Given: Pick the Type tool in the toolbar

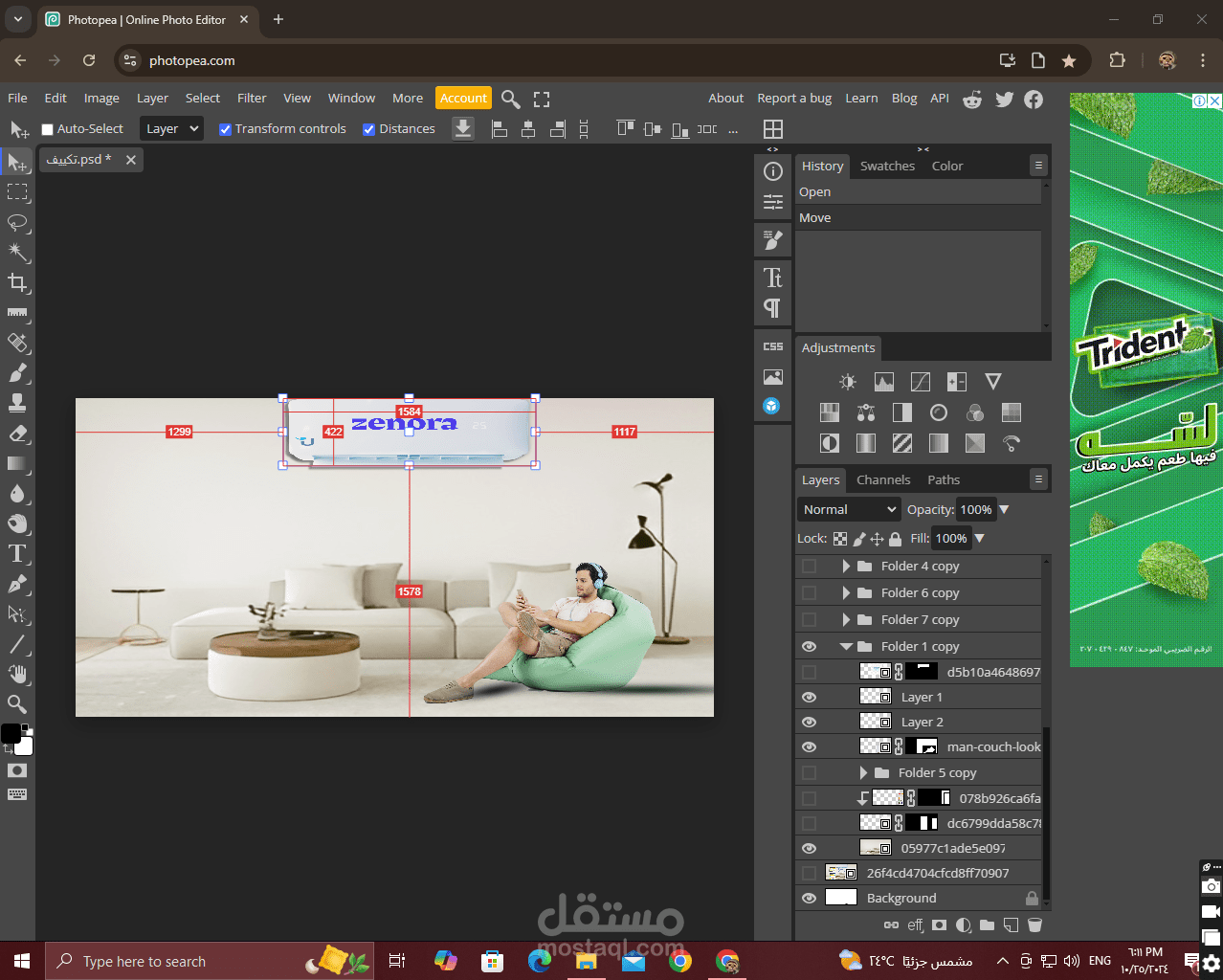Looking at the screenshot, I should (17, 554).
